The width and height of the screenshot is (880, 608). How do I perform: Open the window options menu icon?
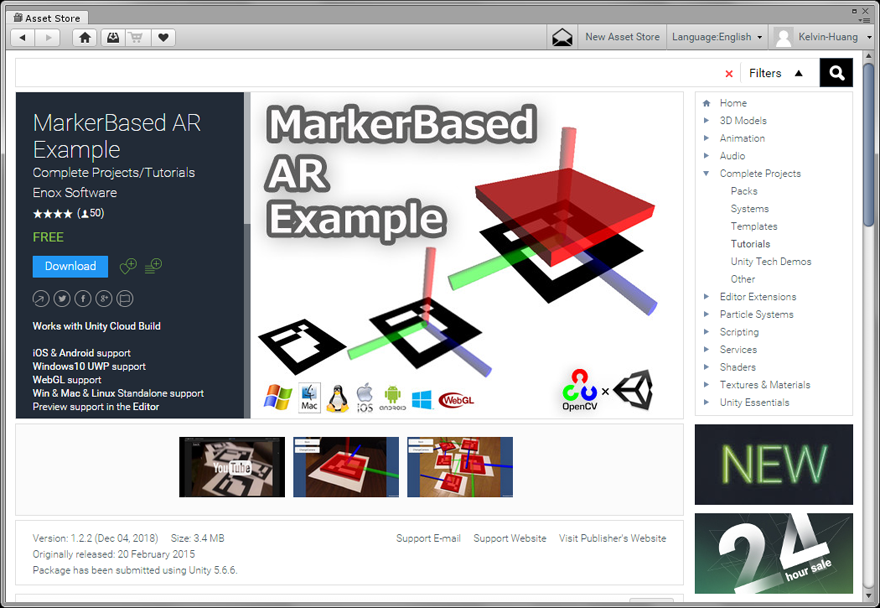coord(865,20)
